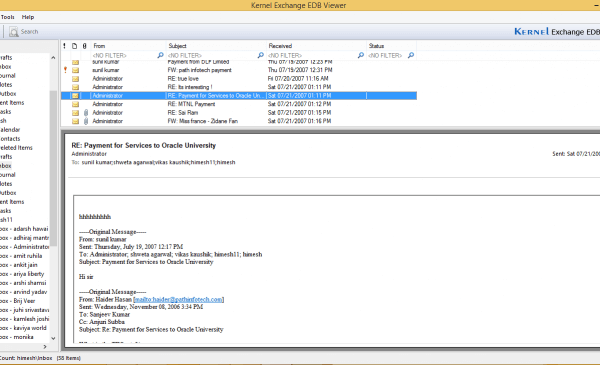Select mailbox kamlesh joshi in tree
The image size is (600, 365).
[24, 319]
